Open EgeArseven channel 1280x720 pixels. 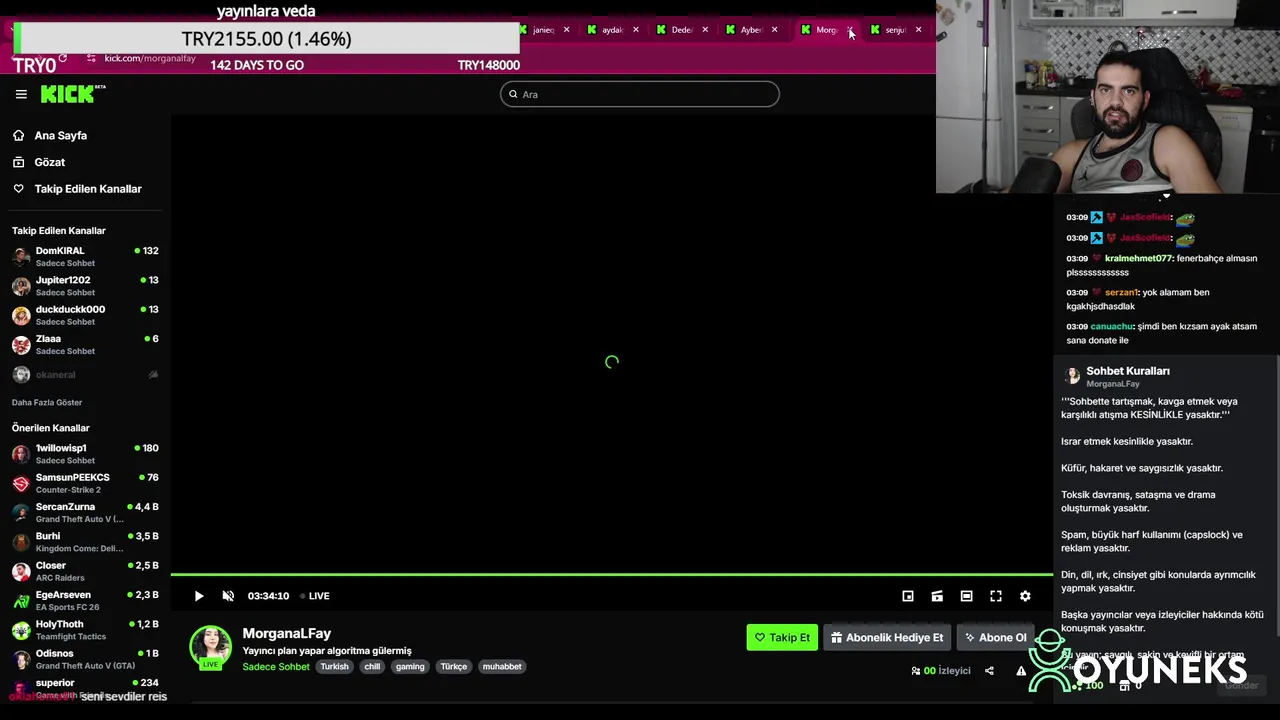(x=85, y=600)
